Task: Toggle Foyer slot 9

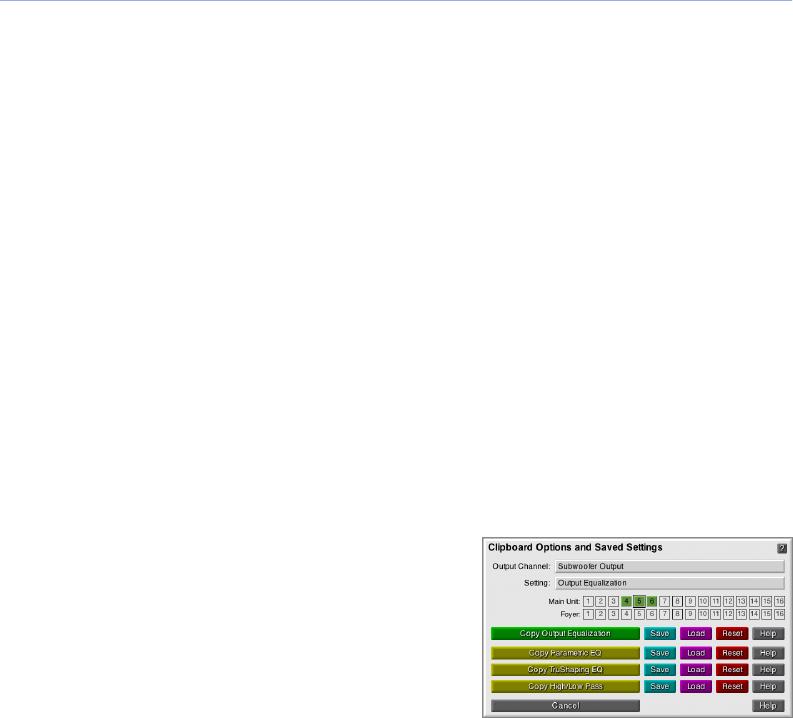Action: tap(690, 614)
